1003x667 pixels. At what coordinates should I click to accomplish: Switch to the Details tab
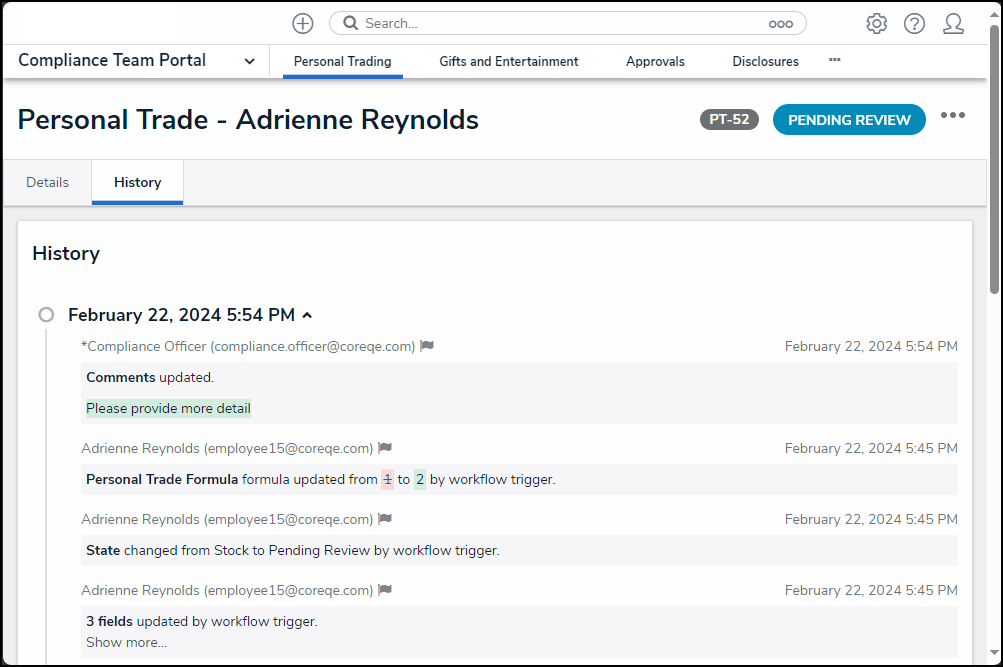(47, 182)
